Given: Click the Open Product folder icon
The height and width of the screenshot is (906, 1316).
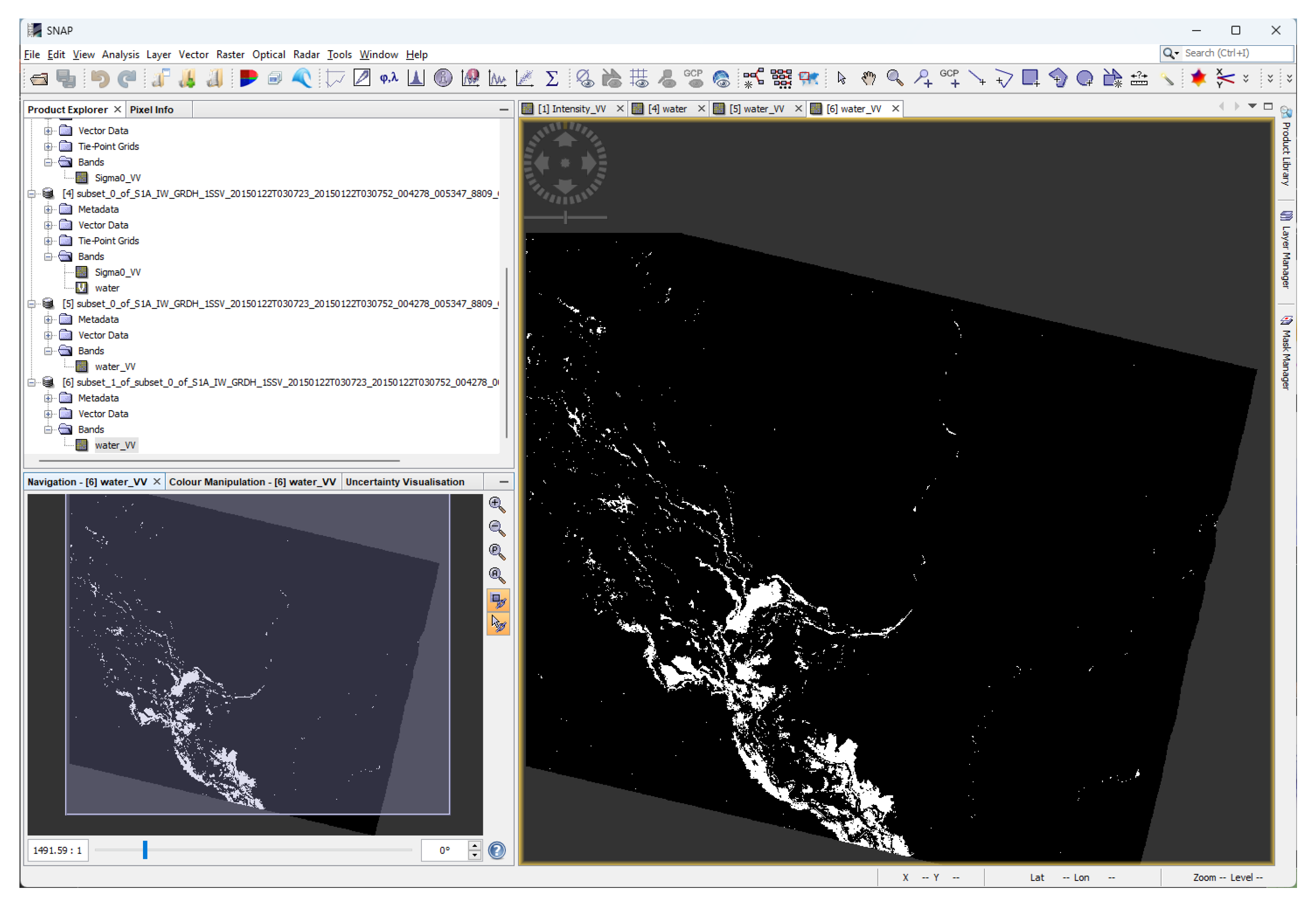Looking at the screenshot, I should pos(39,79).
